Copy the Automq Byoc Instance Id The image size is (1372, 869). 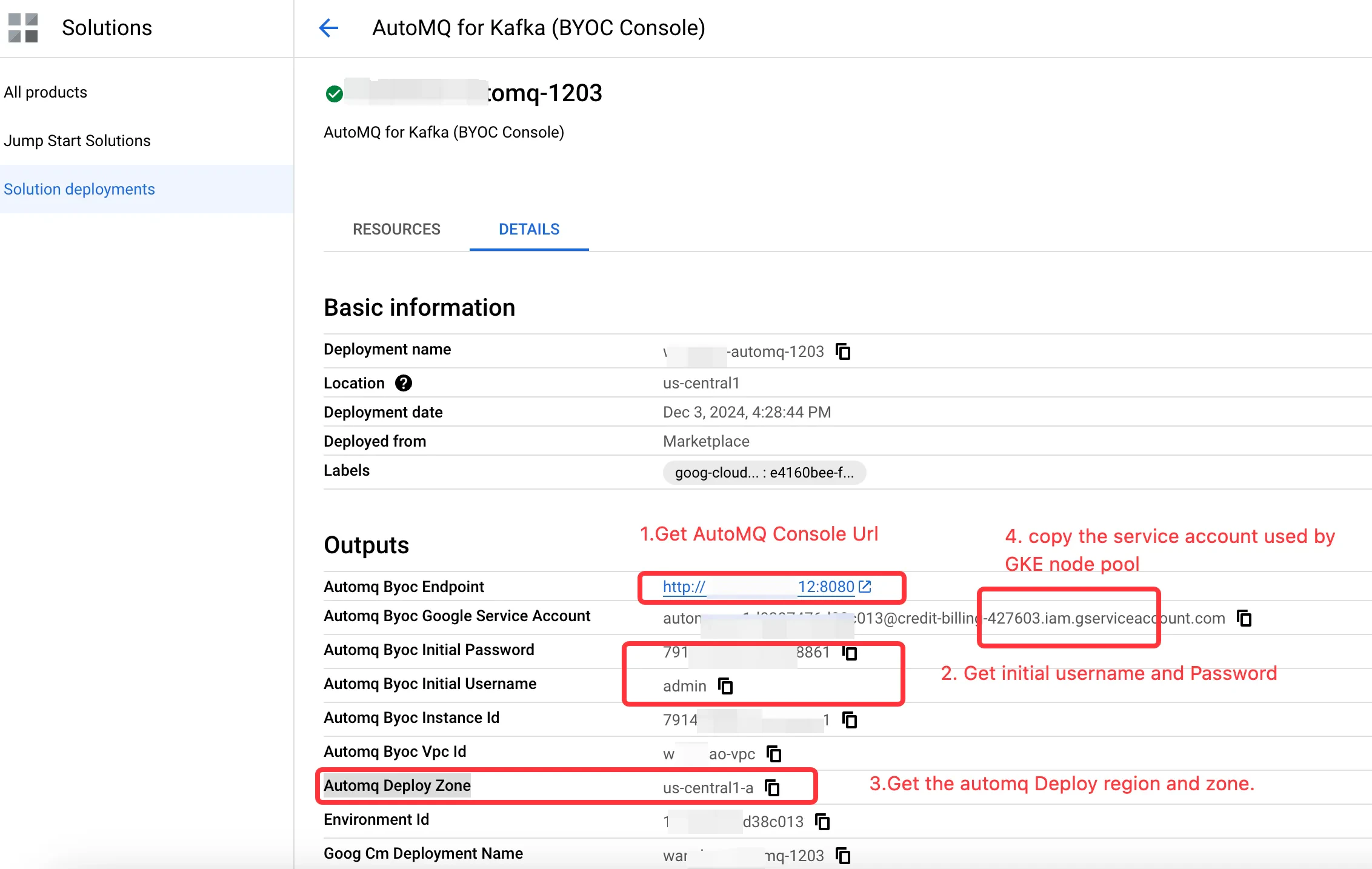850,720
